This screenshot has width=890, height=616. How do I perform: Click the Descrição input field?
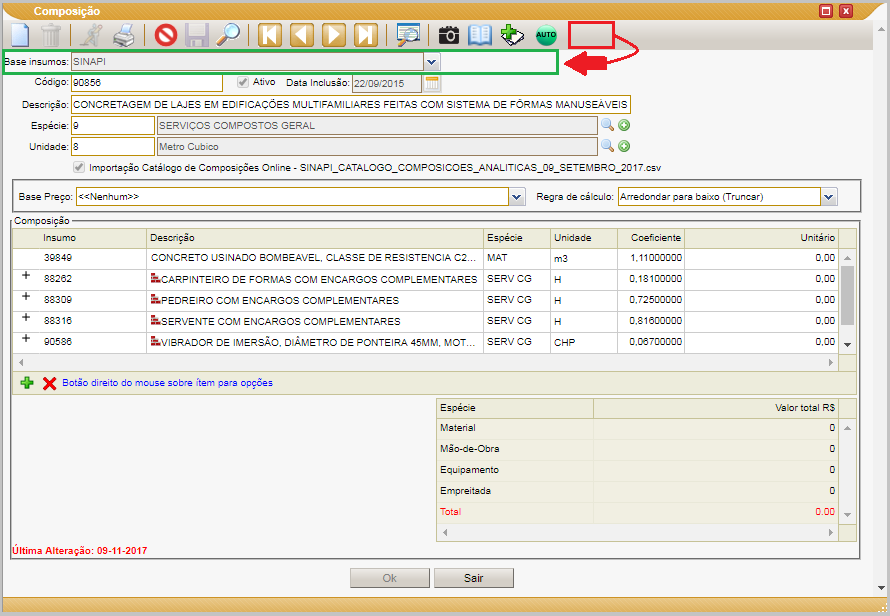pos(351,104)
